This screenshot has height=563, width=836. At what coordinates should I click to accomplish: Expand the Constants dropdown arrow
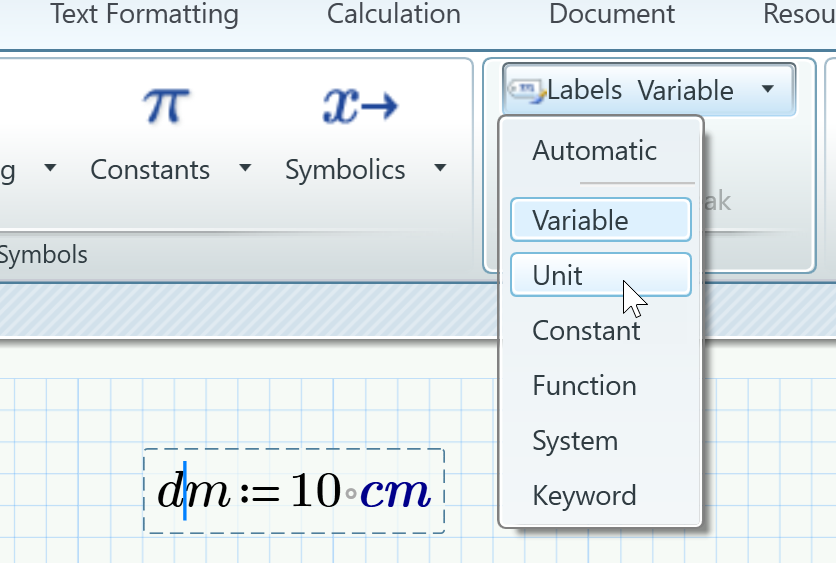245,169
